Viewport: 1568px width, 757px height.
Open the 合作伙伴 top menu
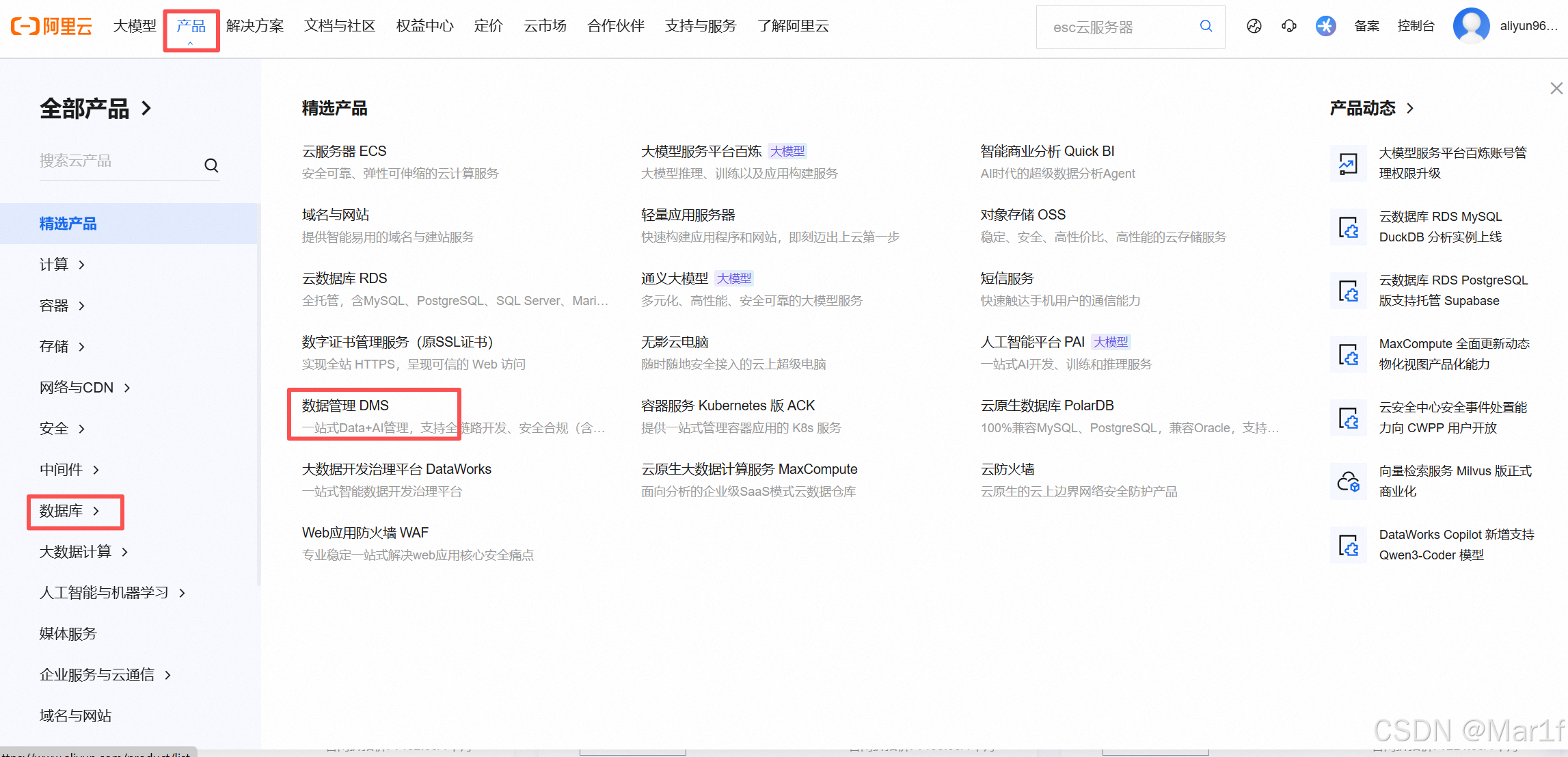[616, 26]
